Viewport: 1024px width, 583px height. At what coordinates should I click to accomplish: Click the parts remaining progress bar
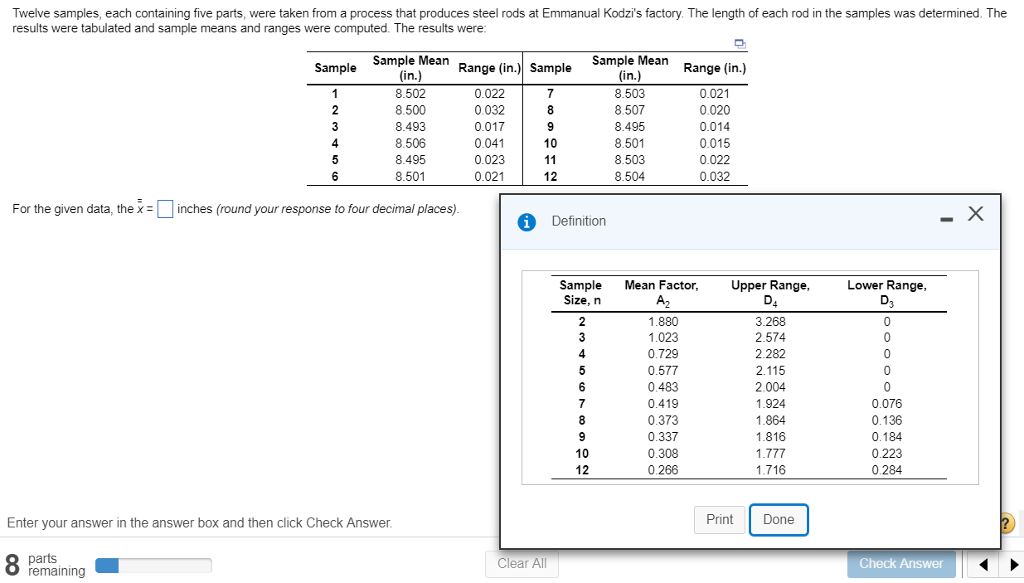(152, 564)
